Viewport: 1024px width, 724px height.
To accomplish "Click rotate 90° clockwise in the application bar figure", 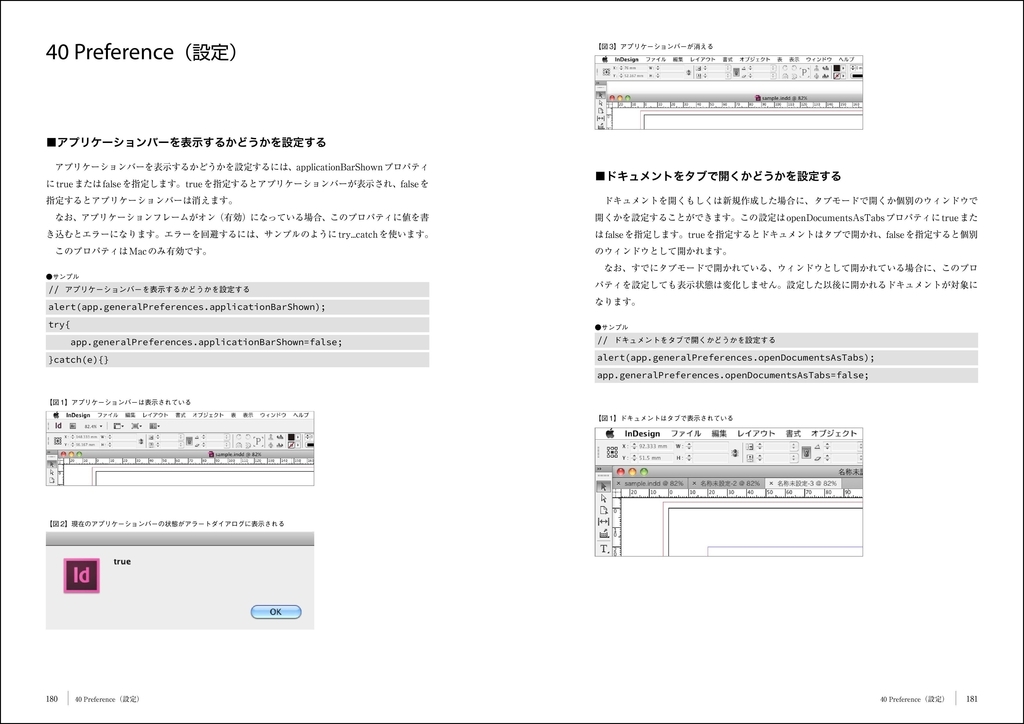I will click(238, 436).
